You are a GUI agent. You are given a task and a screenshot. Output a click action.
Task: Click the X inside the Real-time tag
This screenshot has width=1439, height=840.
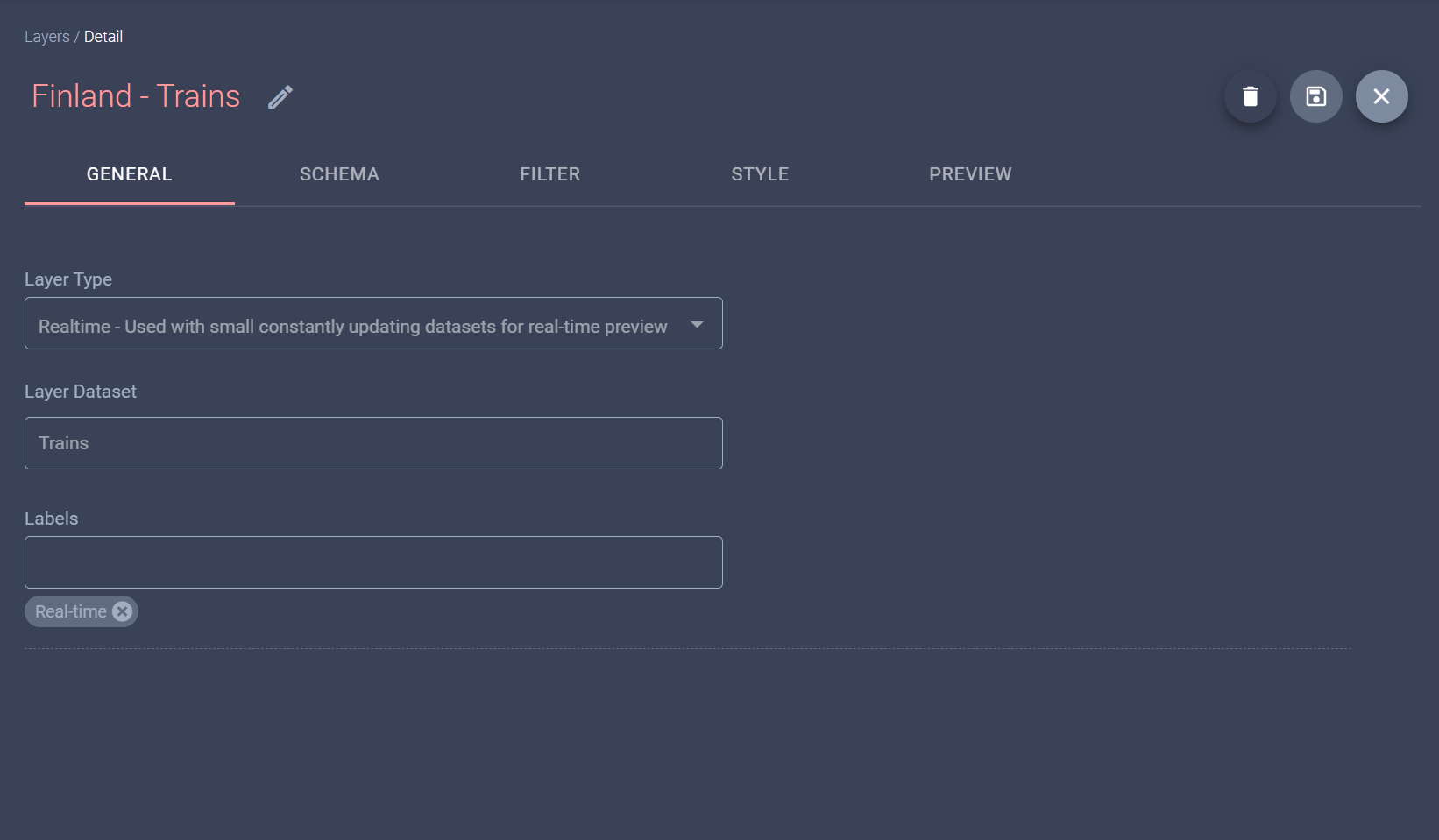[122, 611]
